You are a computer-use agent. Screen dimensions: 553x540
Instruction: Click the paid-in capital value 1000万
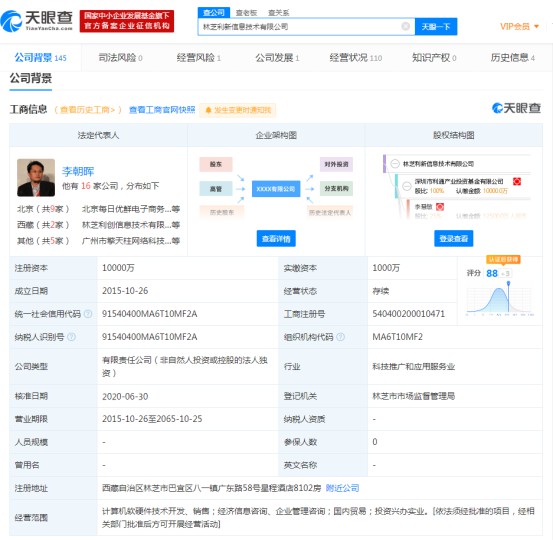(x=386, y=268)
